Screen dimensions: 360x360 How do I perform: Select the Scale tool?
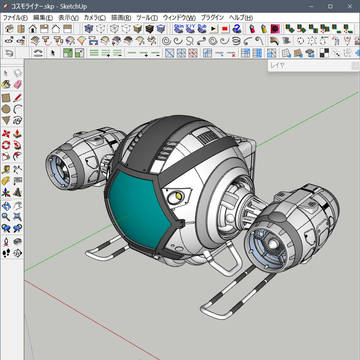coord(6,156)
